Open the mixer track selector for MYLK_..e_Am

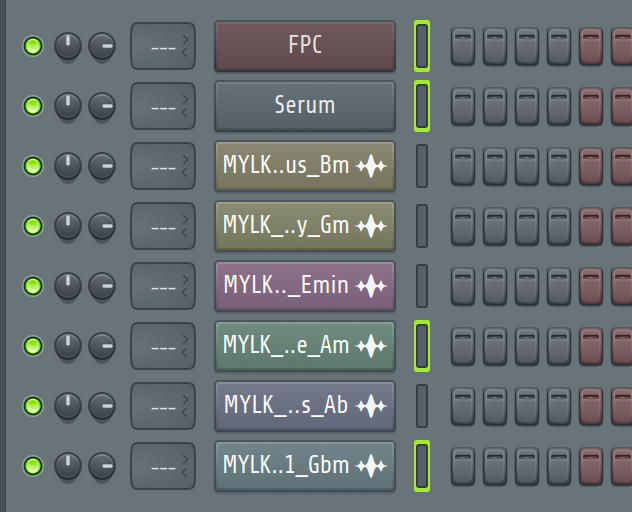(x=163, y=346)
